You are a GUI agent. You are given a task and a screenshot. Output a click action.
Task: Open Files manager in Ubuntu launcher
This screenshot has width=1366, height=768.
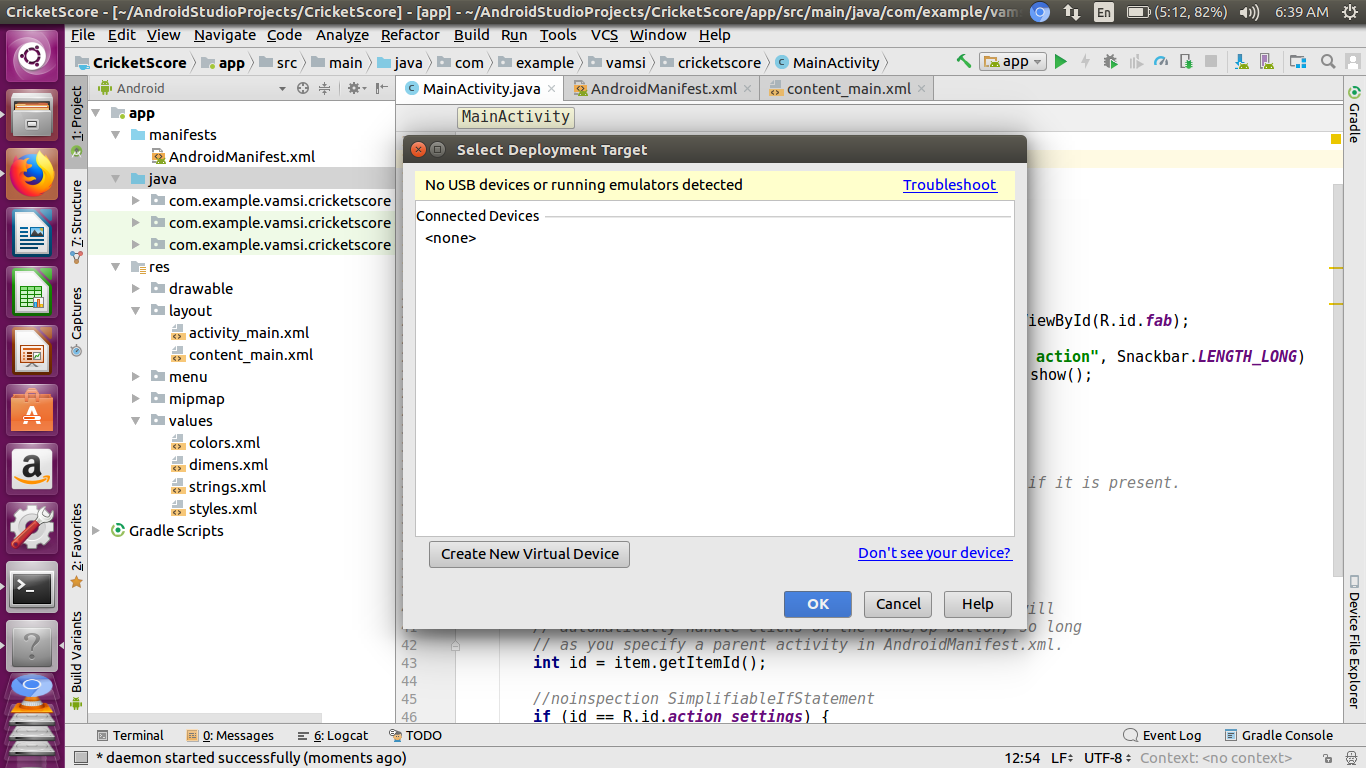point(32,115)
